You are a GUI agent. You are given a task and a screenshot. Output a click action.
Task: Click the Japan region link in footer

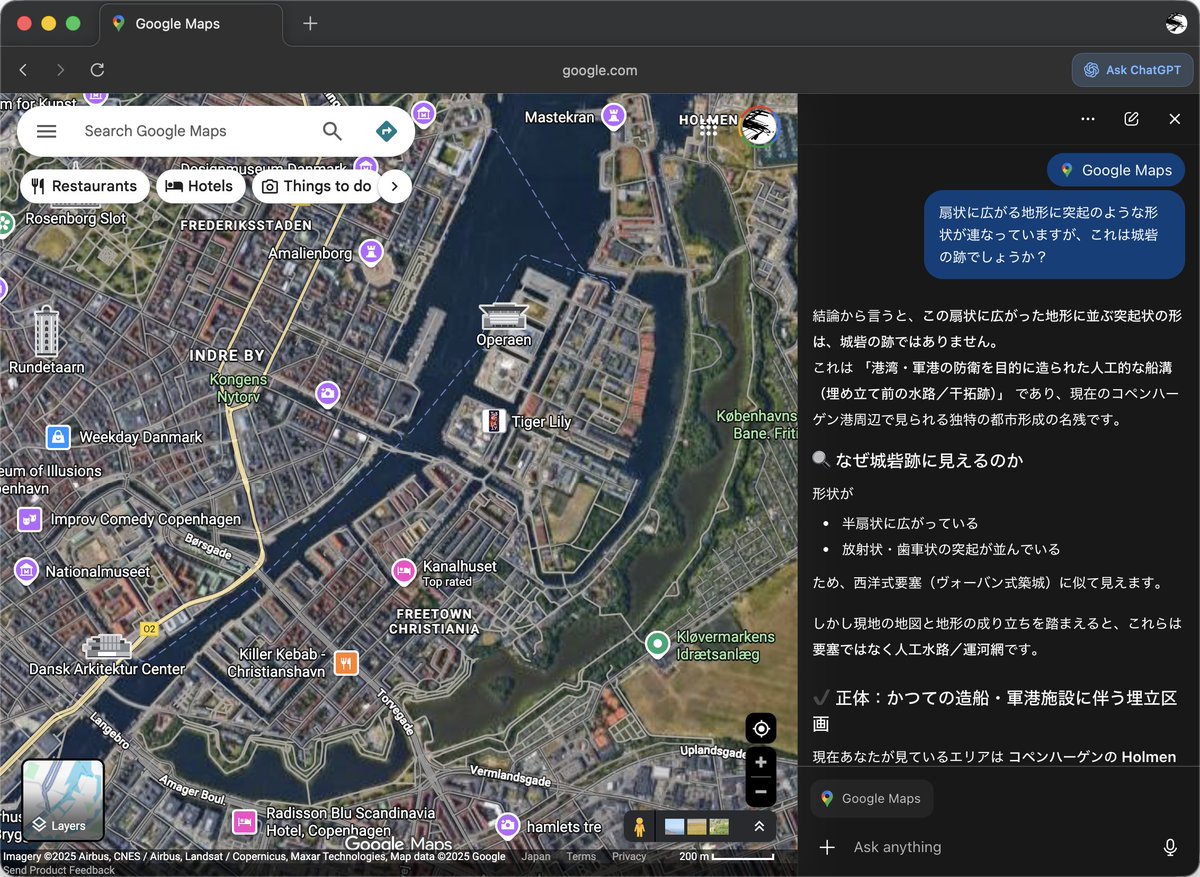(535, 856)
